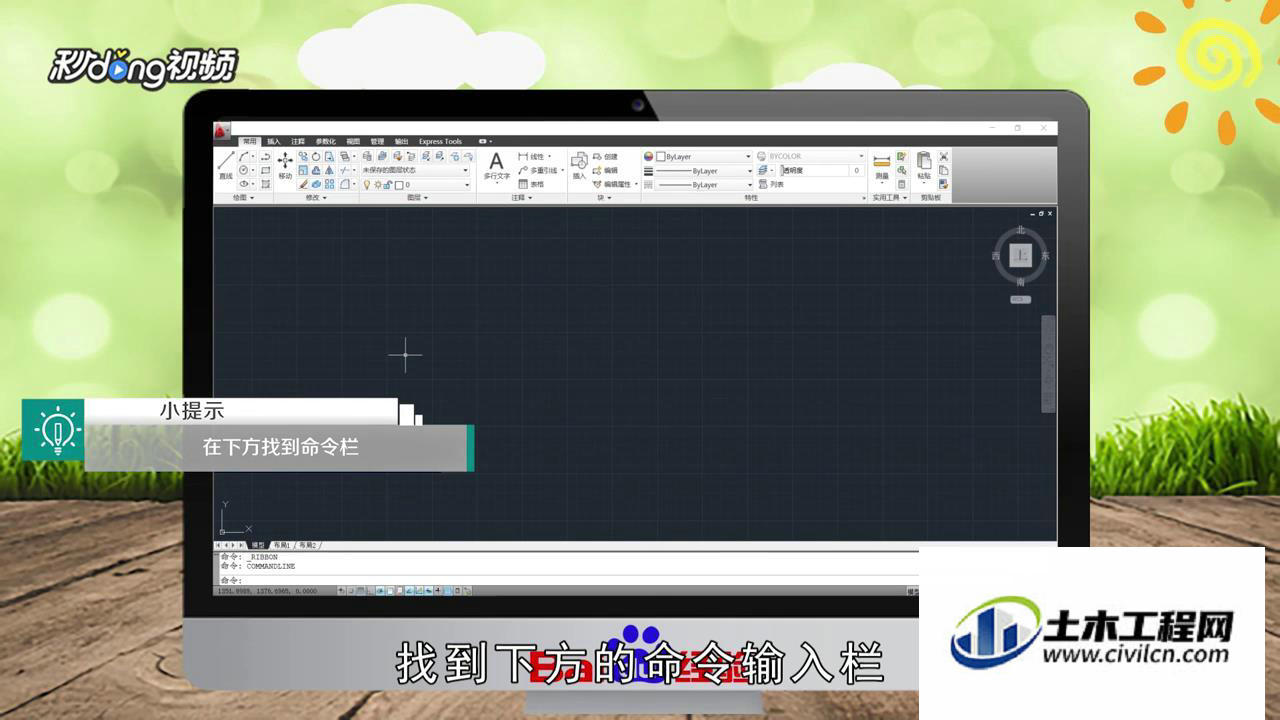Image resolution: width=1280 pixels, height=720 pixels.
Task: Click the object color wheel swatch
Action: click(649, 156)
